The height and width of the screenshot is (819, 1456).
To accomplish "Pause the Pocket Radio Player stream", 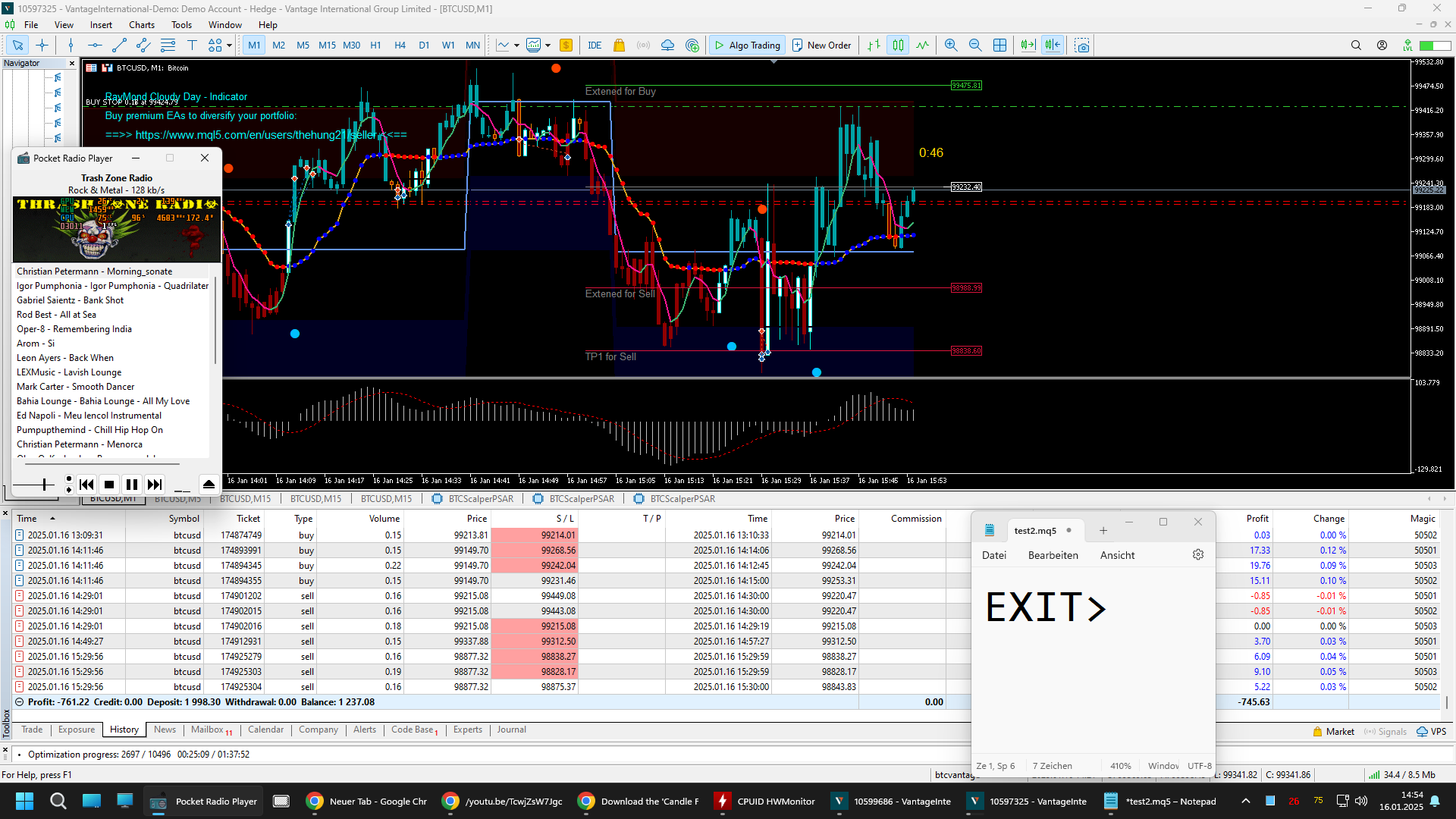I will pyautogui.click(x=131, y=485).
